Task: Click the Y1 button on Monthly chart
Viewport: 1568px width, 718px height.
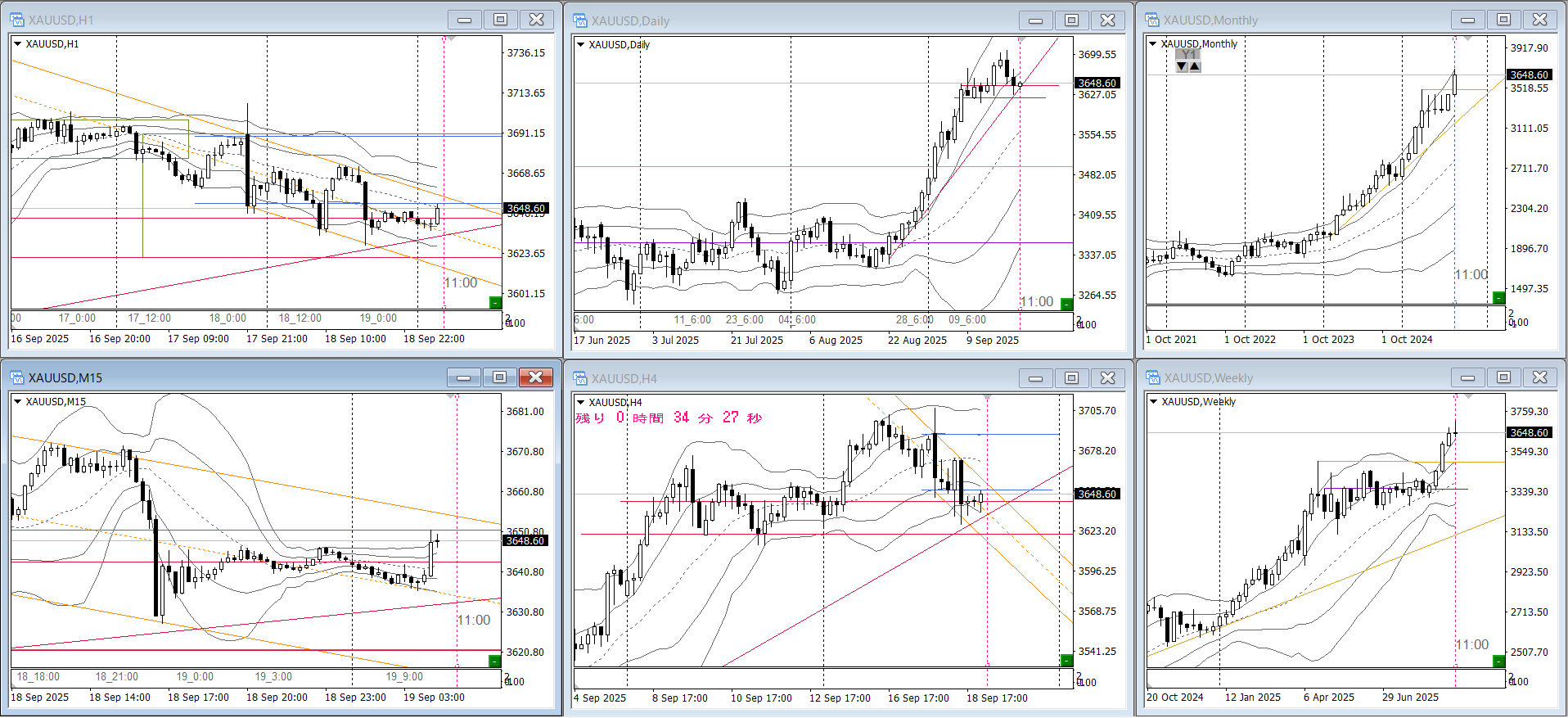Action: click(1188, 54)
